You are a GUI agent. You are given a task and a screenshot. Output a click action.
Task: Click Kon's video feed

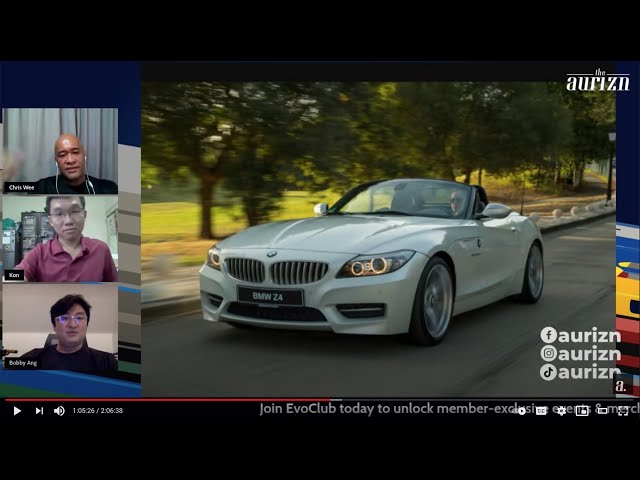[x=60, y=239]
